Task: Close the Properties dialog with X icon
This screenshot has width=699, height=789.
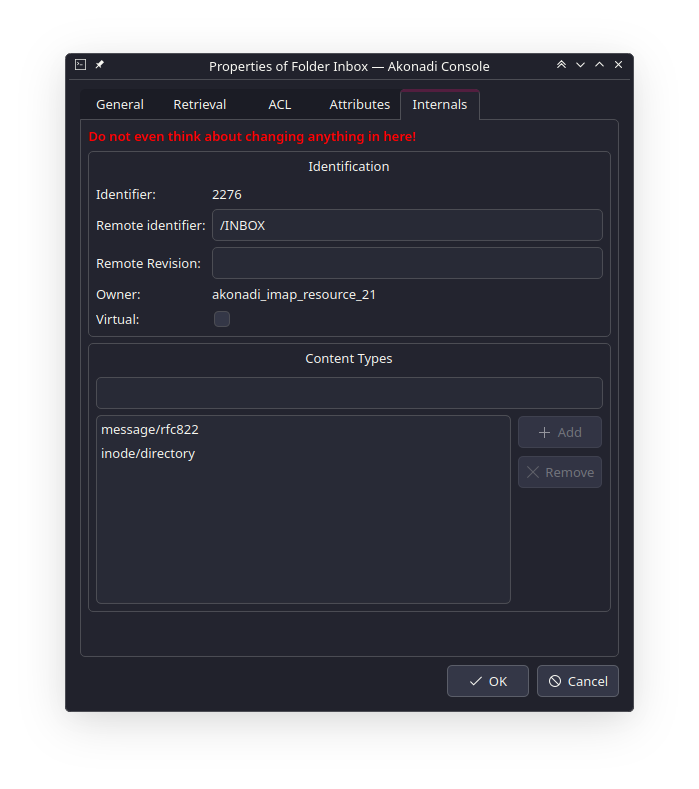Action: (x=618, y=64)
